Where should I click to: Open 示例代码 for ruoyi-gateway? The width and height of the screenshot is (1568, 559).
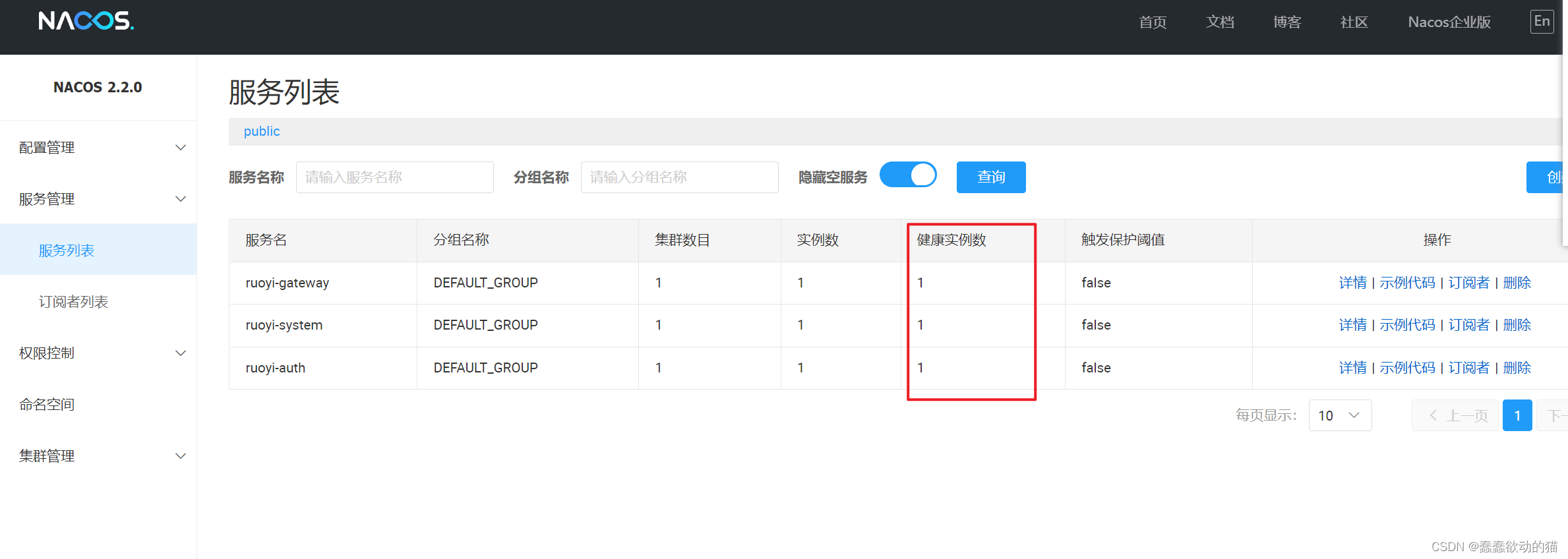point(1407,283)
